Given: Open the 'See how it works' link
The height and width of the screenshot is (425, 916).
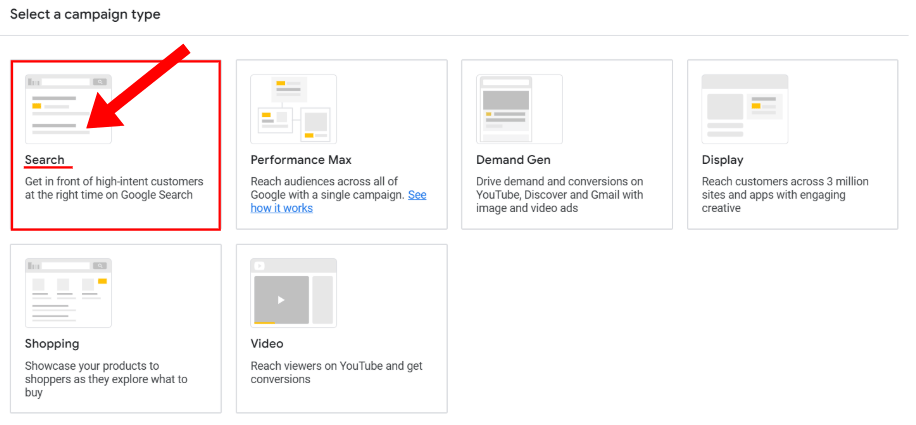Looking at the screenshot, I should click(281, 208).
